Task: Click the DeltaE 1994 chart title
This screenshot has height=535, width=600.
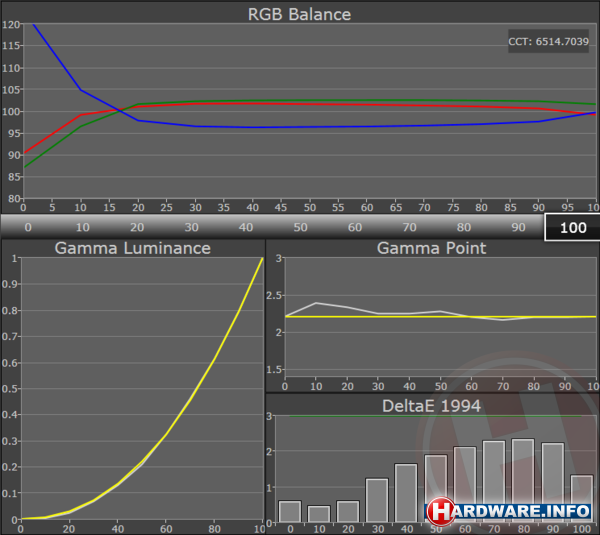Action: point(431,406)
